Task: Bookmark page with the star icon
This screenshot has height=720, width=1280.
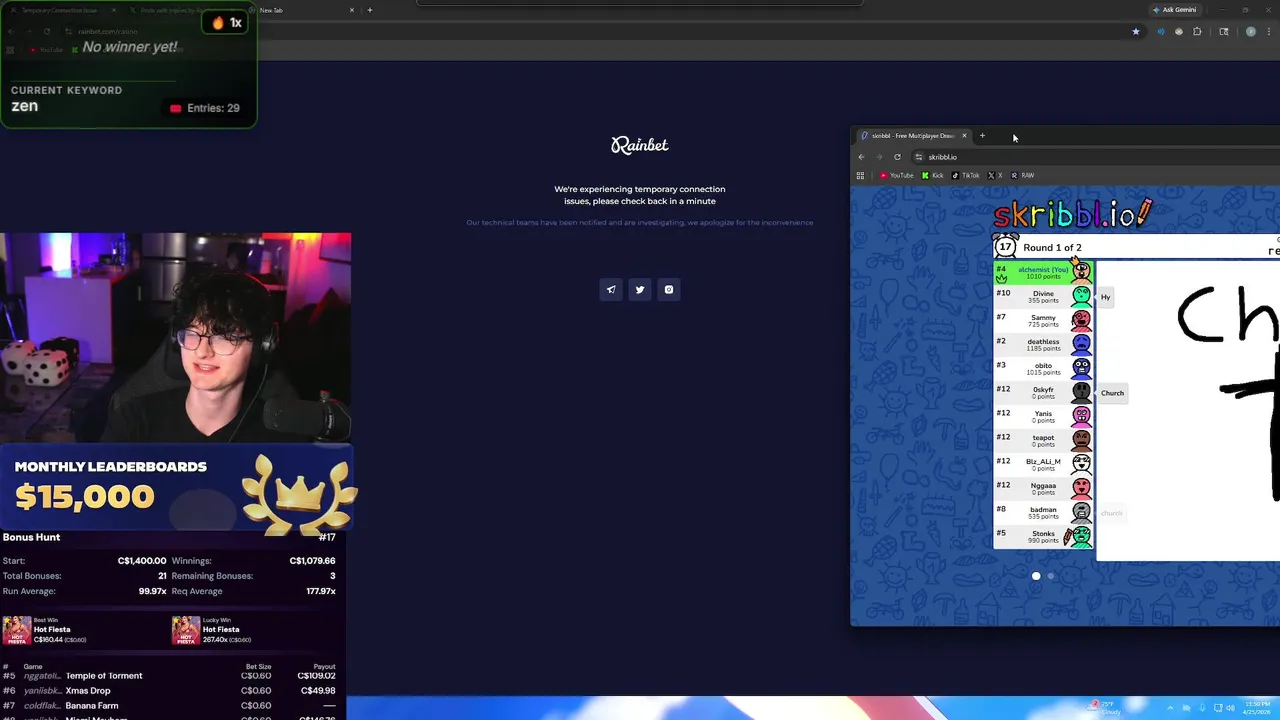Action: coord(1135,32)
